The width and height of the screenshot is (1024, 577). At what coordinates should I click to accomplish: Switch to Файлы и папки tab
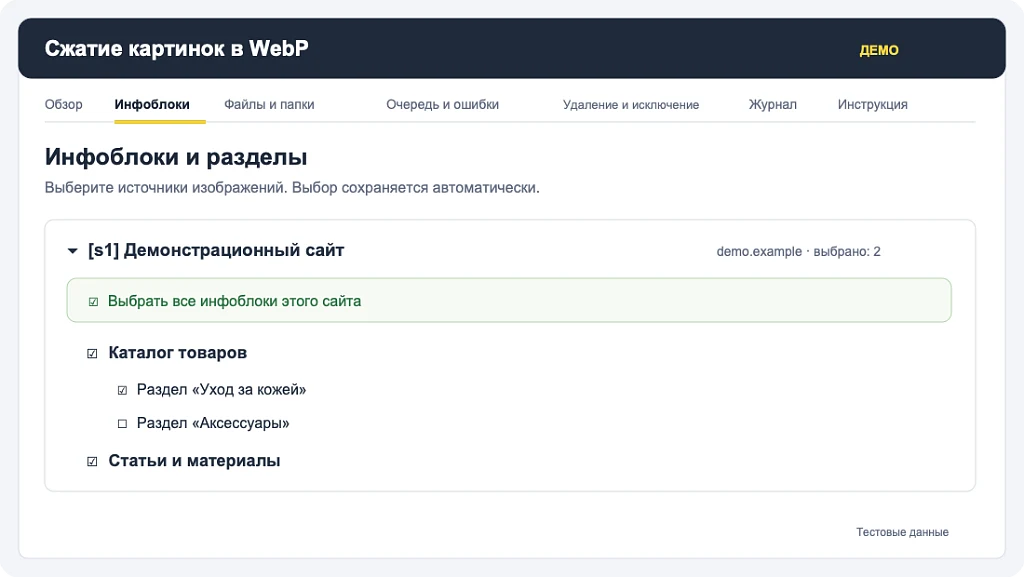(269, 104)
